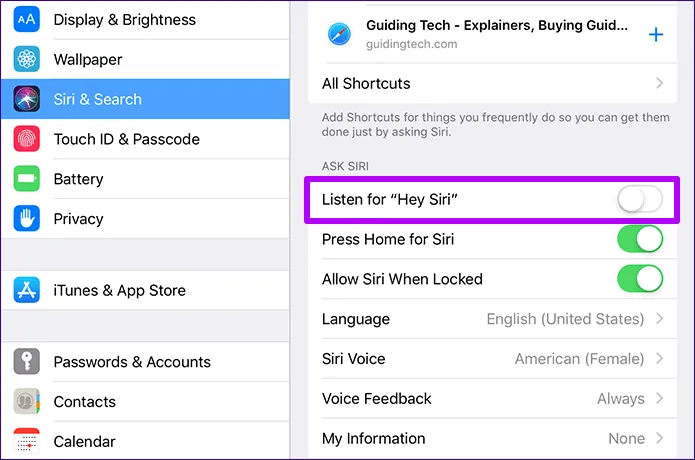This screenshot has width=695, height=460.
Task: Open the iTunes & App Store icon
Action: tap(27, 291)
